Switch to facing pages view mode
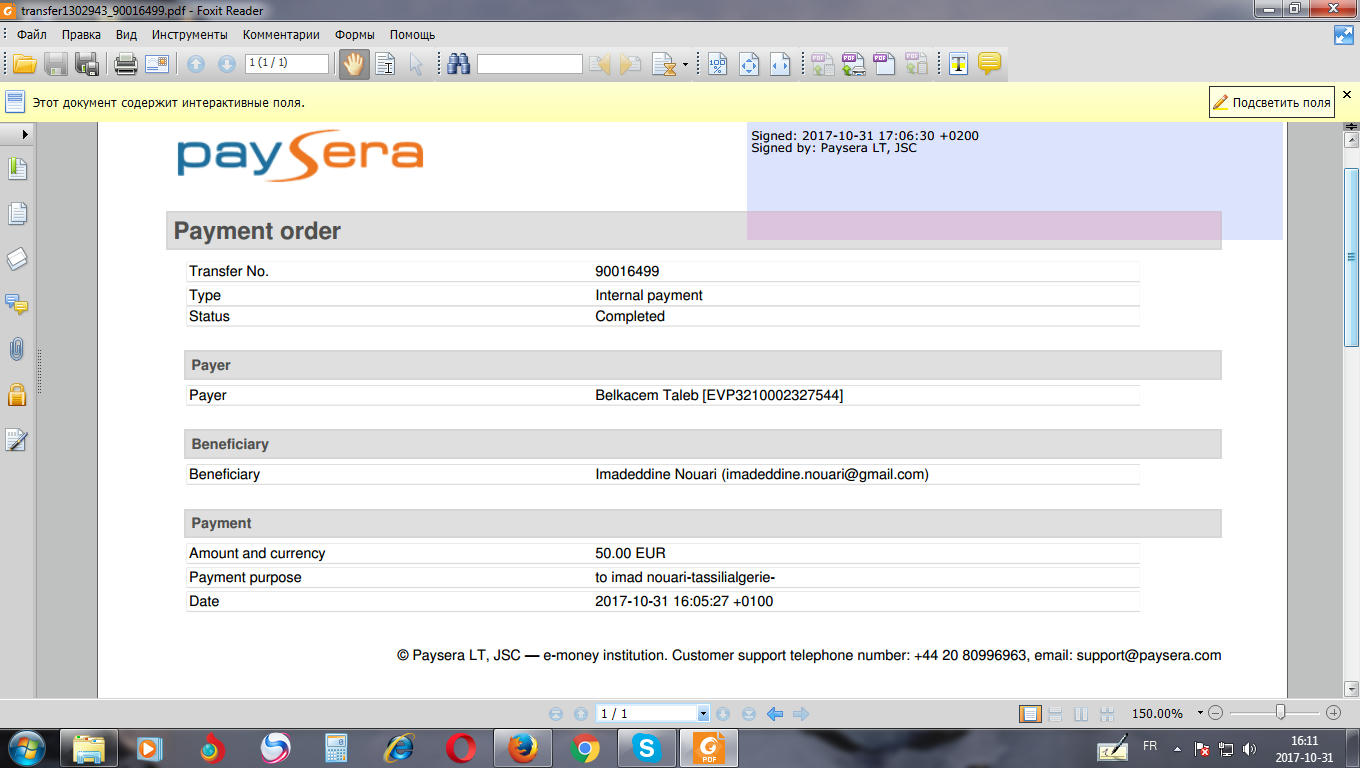 [1080, 714]
